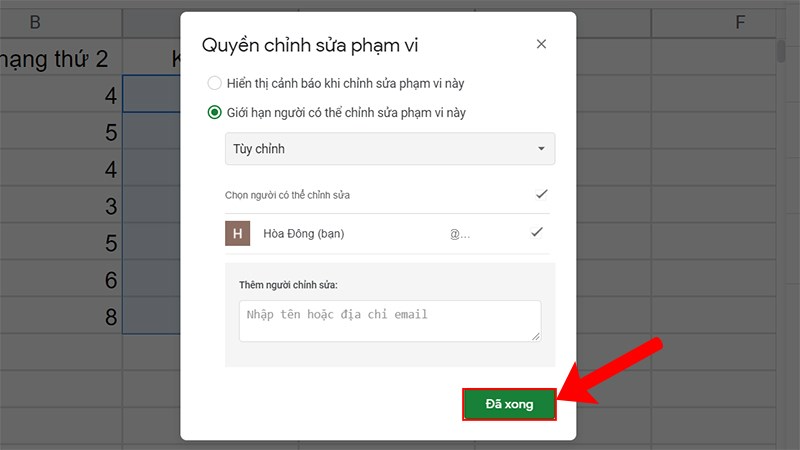Click cell with value 3 in column B

tap(61, 206)
